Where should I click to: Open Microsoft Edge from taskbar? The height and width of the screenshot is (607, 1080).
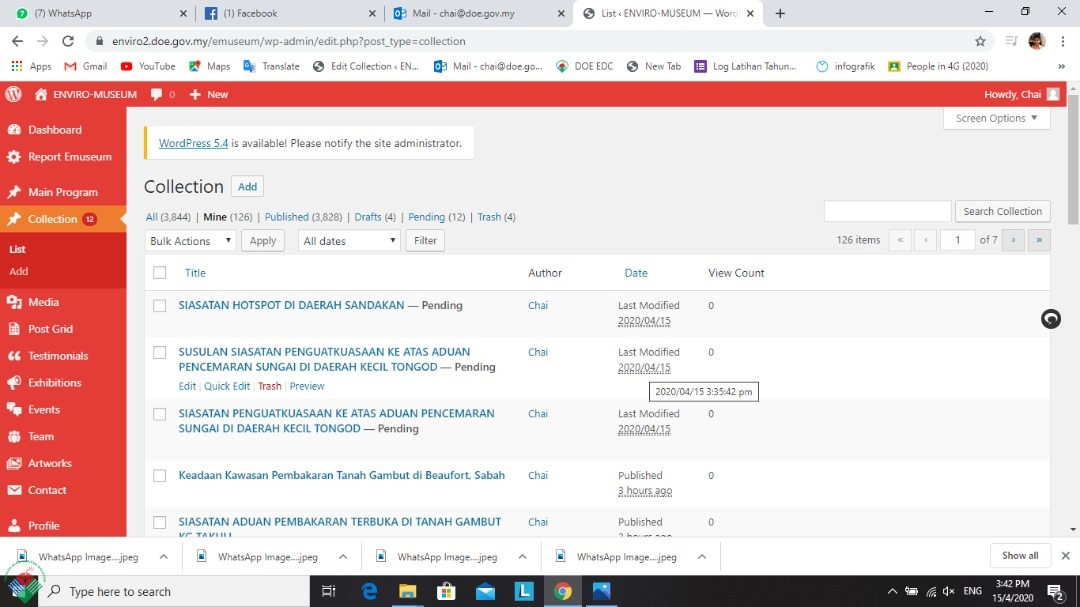point(369,591)
